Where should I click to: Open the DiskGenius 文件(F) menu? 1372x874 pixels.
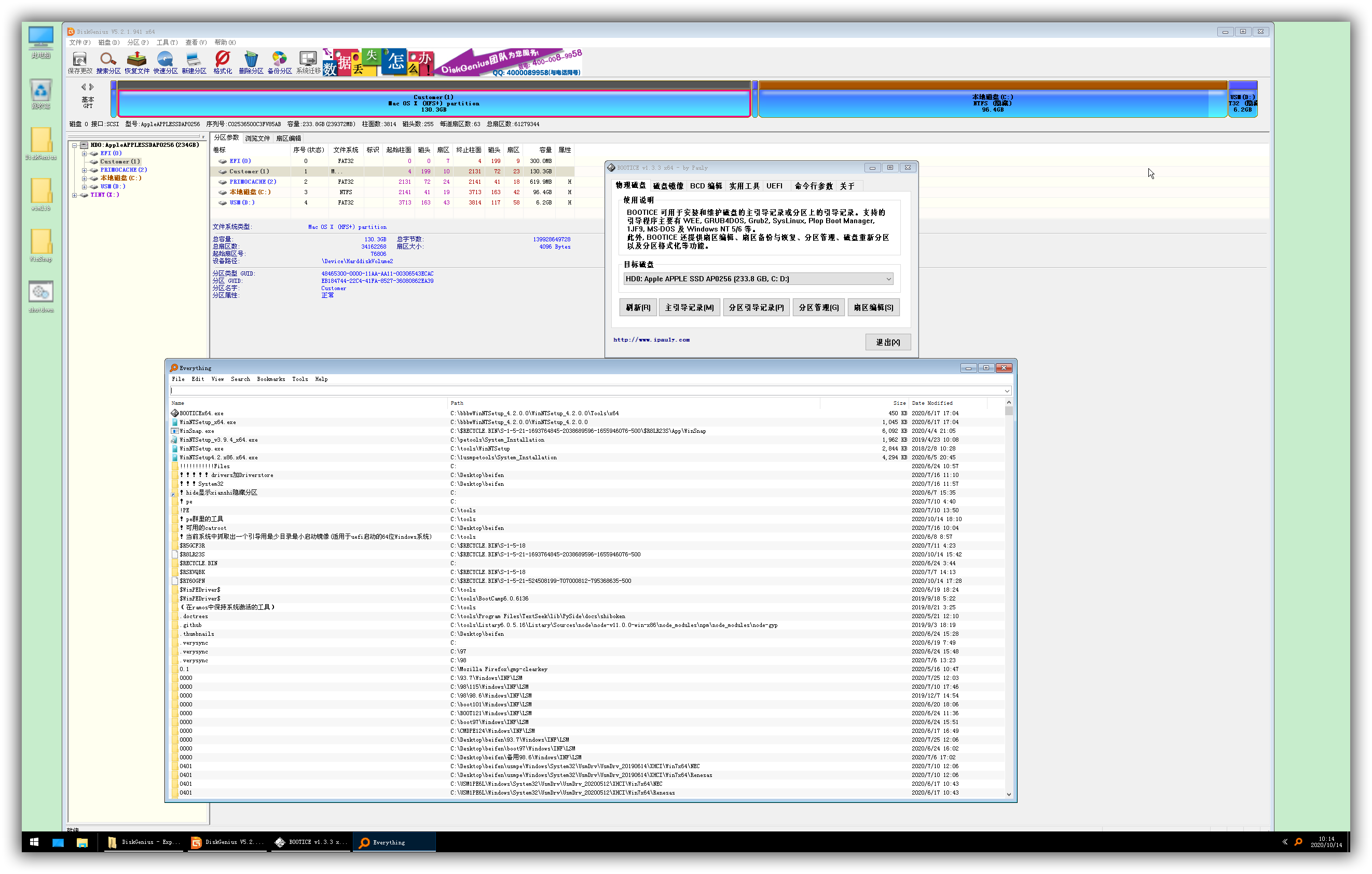[x=80, y=42]
